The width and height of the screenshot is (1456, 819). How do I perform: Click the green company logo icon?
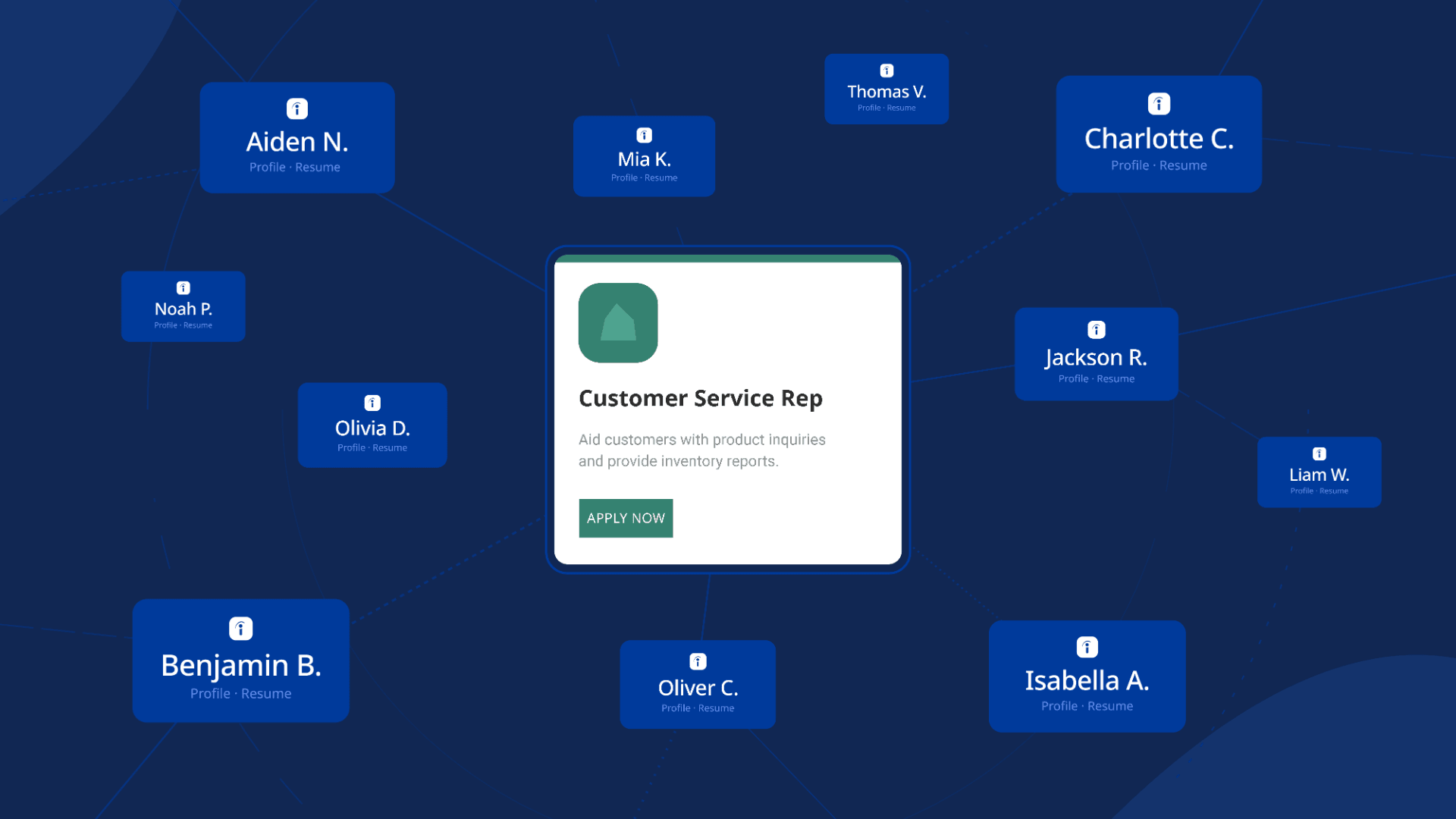coord(618,323)
